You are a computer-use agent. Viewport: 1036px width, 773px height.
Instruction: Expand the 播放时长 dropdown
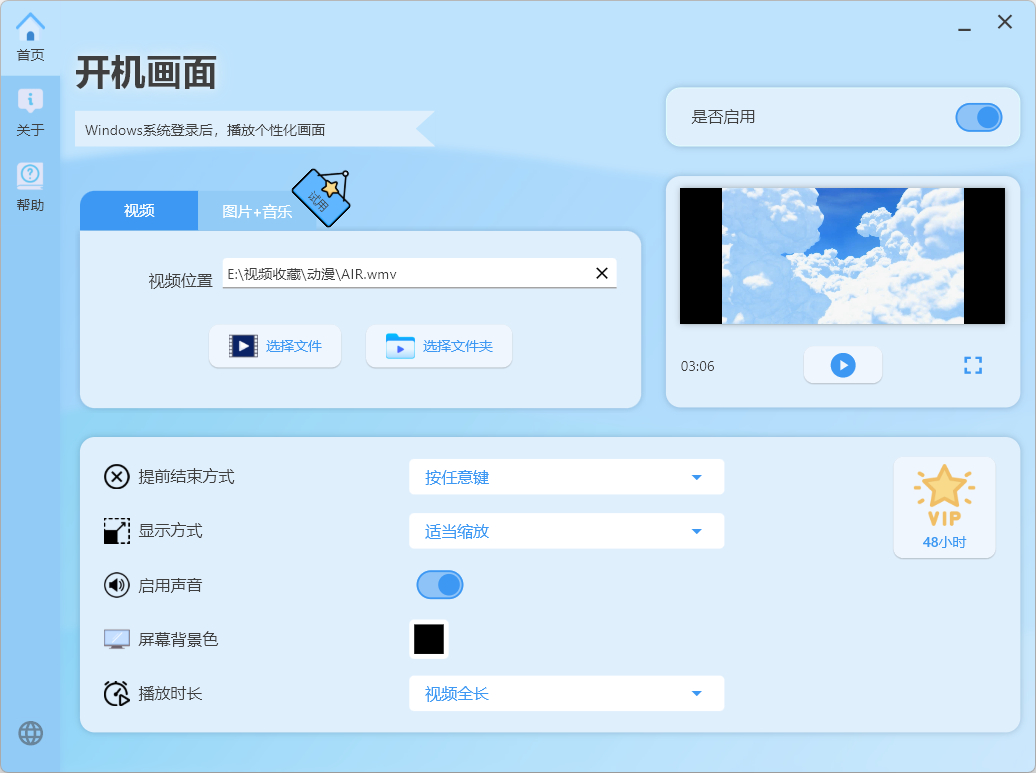coord(566,693)
